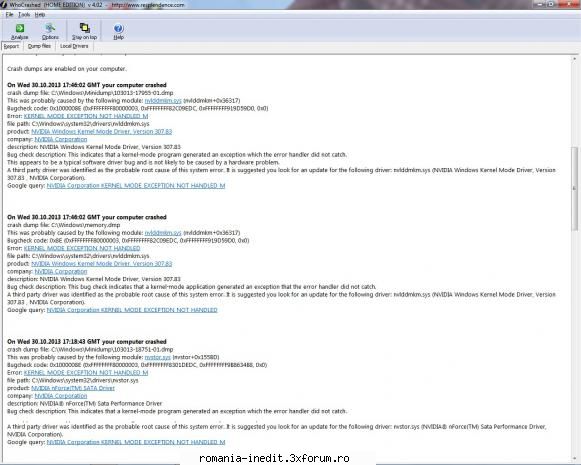581x465 pixels.
Task: Open nvlddmkm.sys link in memory.dmp crash
Action: coord(163,233)
